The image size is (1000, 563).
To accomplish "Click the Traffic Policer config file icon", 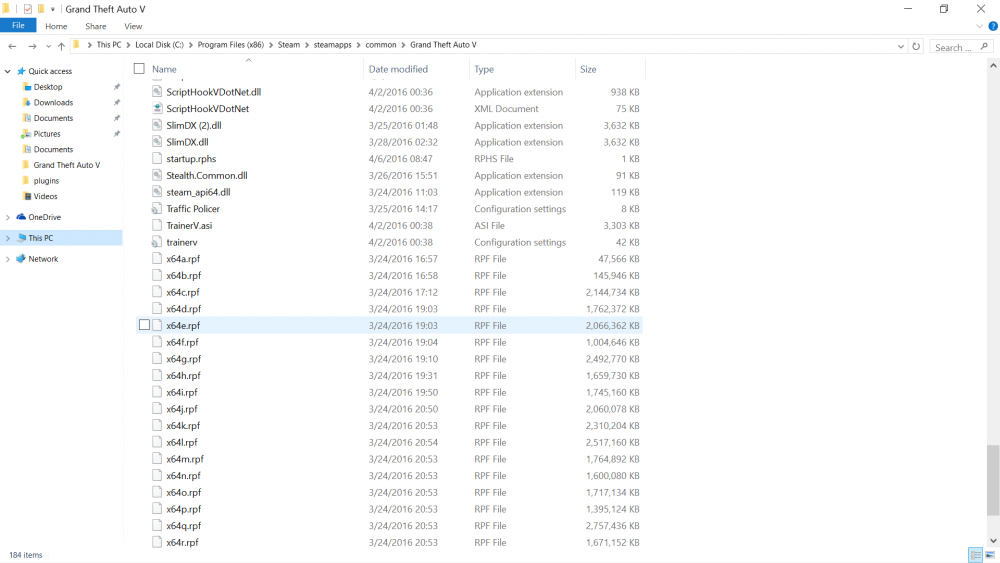I will click(157, 208).
